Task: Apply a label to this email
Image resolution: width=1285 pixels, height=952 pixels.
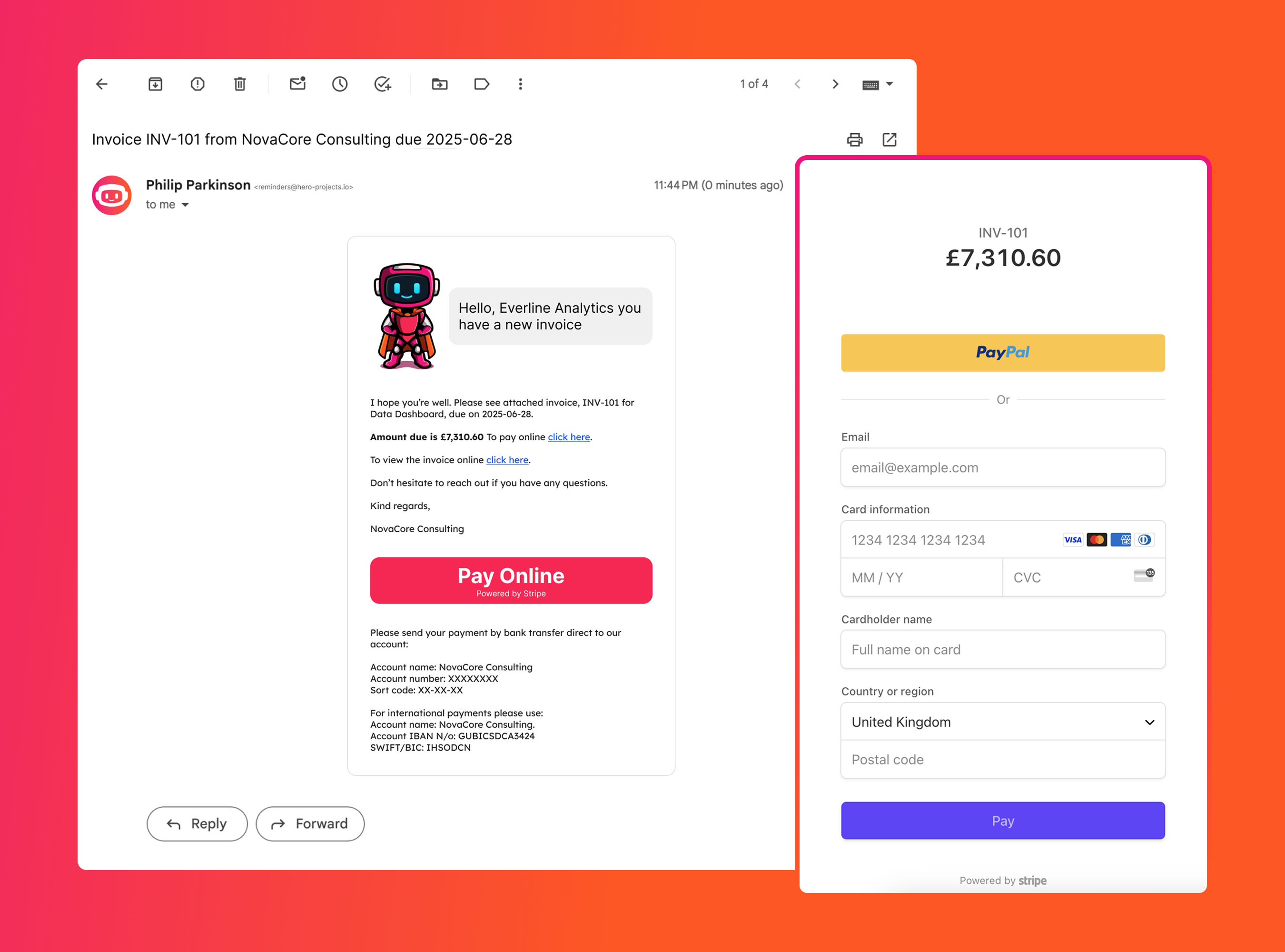Action: tap(482, 84)
